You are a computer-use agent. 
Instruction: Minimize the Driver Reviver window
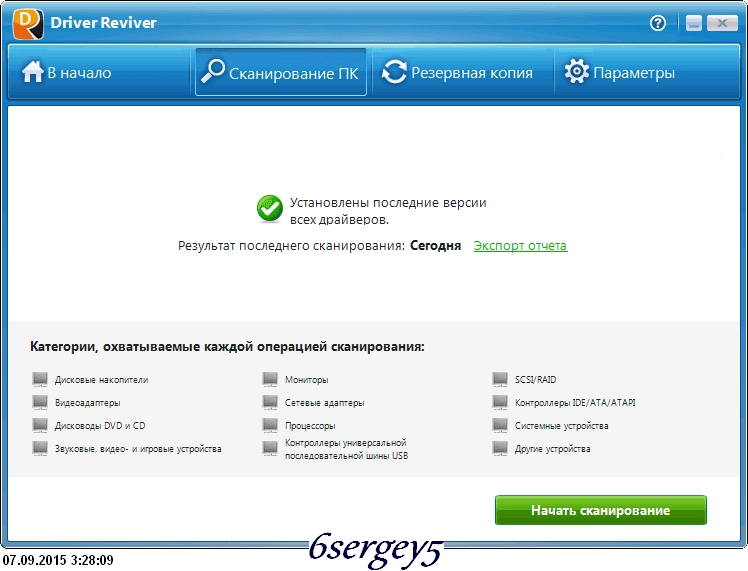pos(694,23)
